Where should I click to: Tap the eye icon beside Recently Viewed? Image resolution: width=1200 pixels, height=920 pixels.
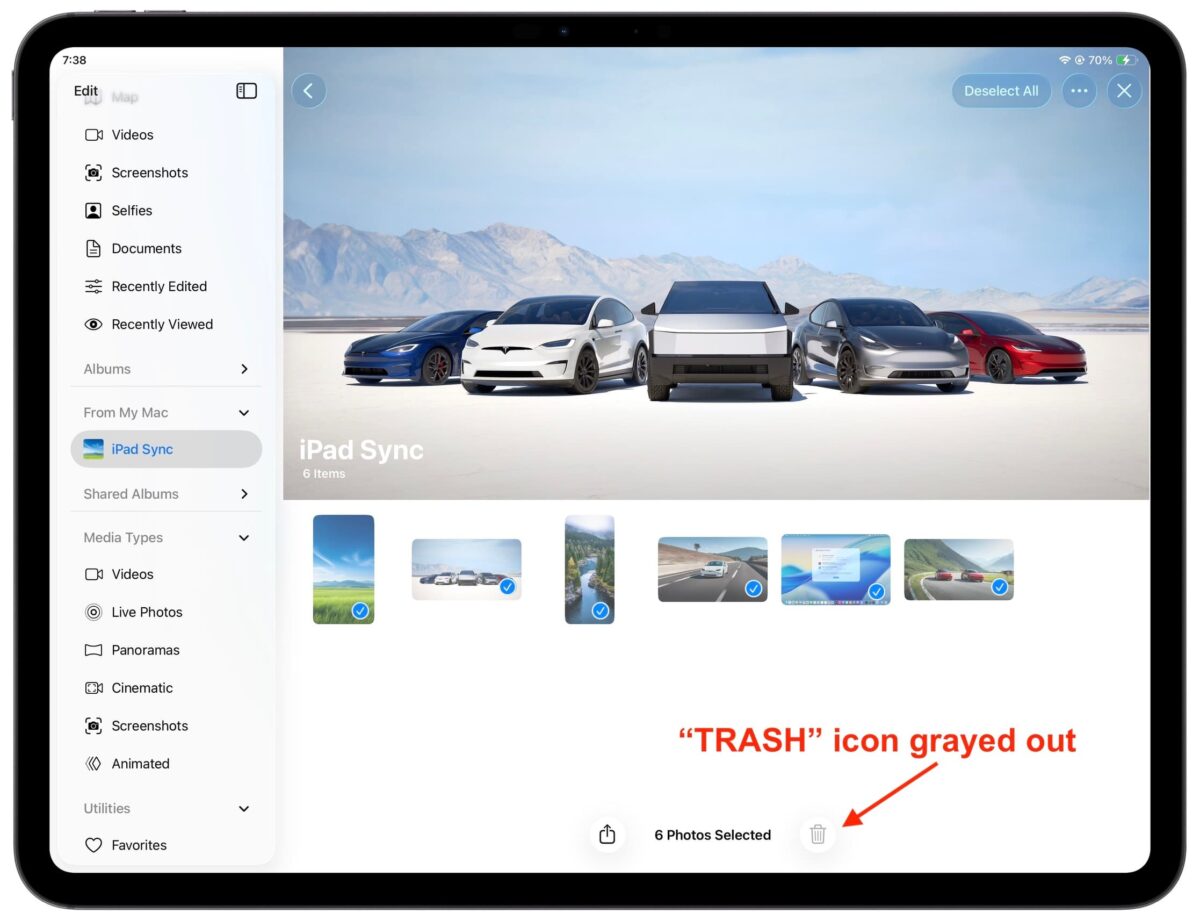point(94,325)
